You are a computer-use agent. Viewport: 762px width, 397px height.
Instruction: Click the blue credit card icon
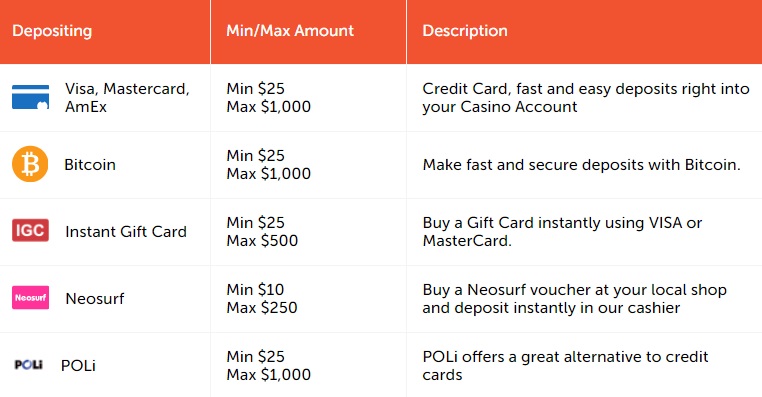click(30, 97)
